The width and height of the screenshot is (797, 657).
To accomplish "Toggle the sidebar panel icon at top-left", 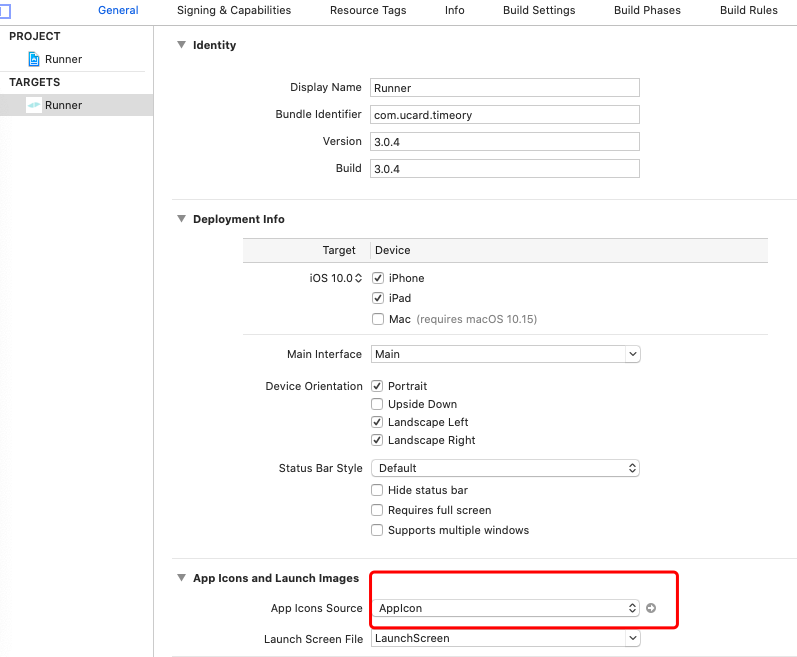I will click(5, 11).
